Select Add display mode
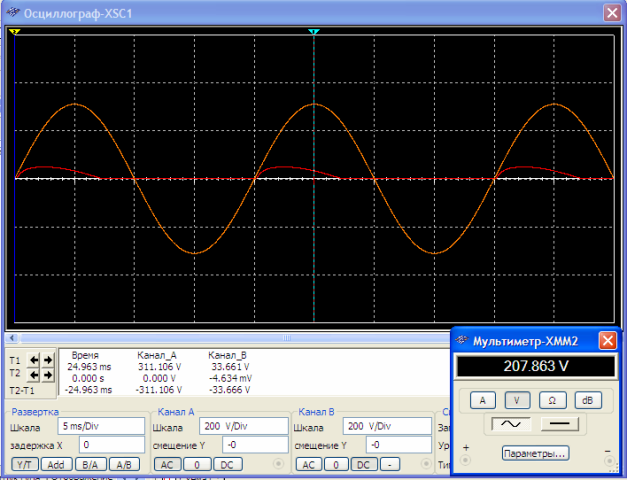Image resolution: width=627 pixels, height=480 pixels. (x=56, y=464)
